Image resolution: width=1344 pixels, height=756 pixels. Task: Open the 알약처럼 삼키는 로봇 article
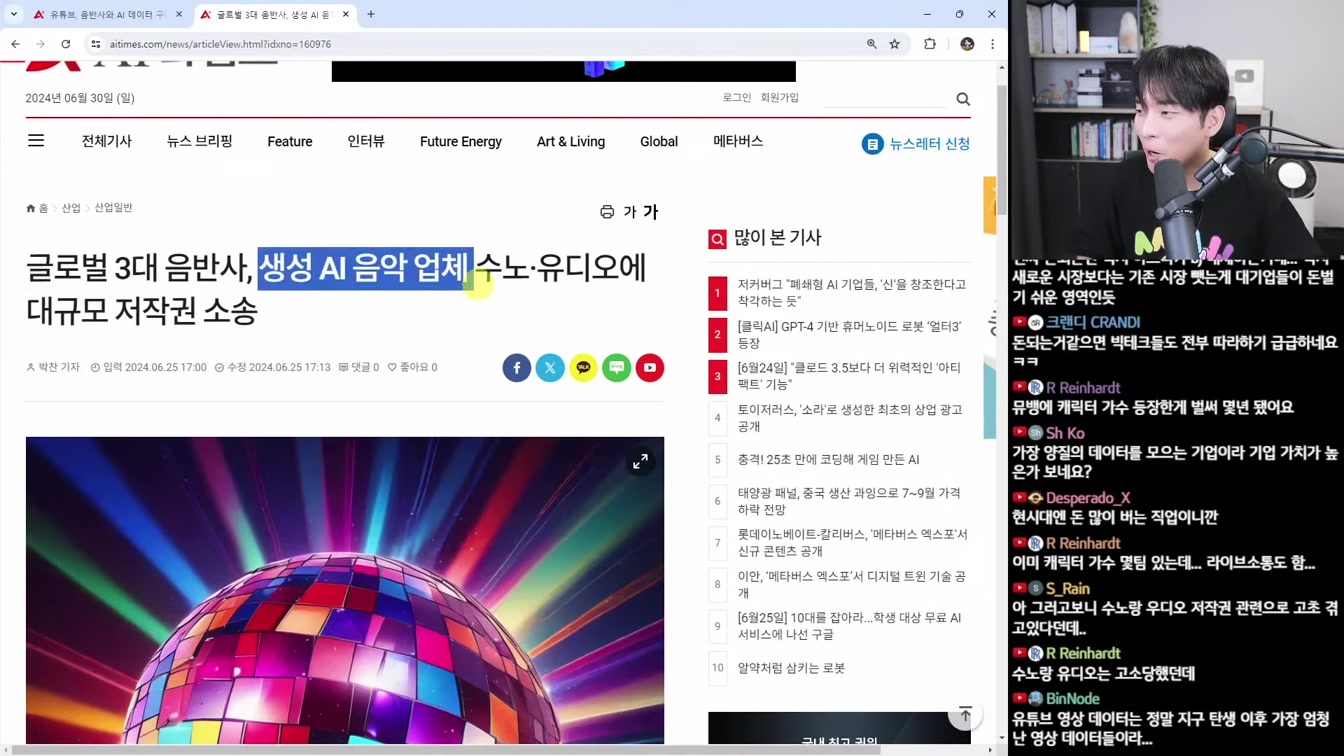(x=791, y=668)
